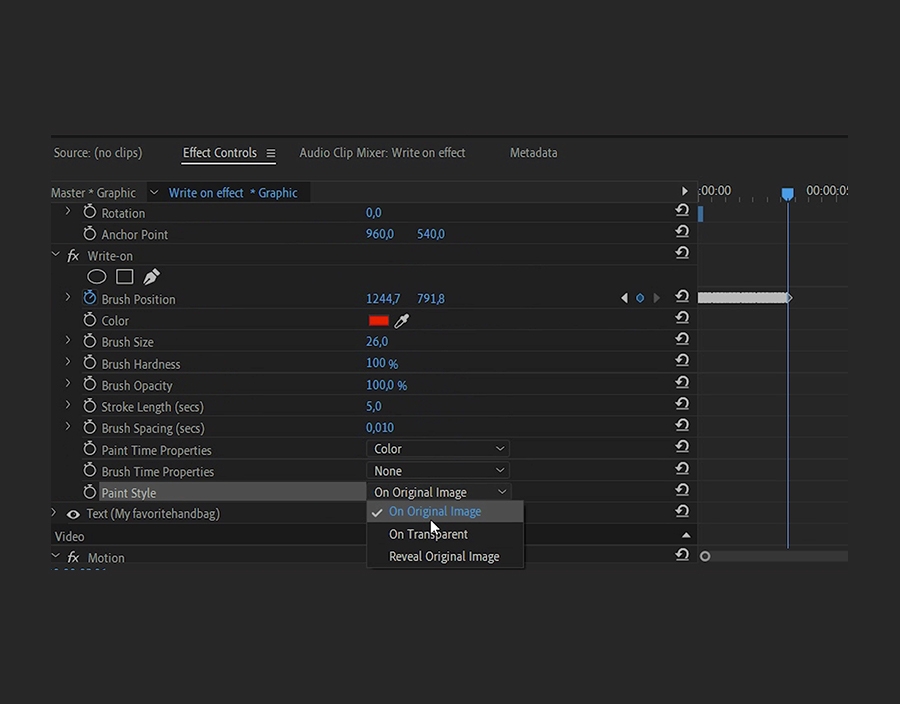
Task: Select the free draw bezier pen mask
Action: click(x=151, y=277)
